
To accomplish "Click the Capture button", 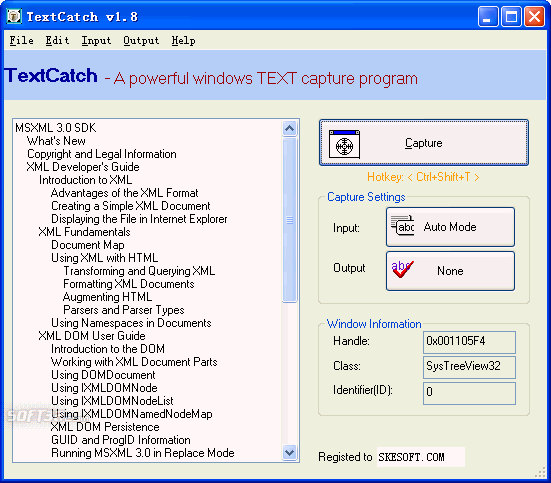I will (x=424, y=142).
